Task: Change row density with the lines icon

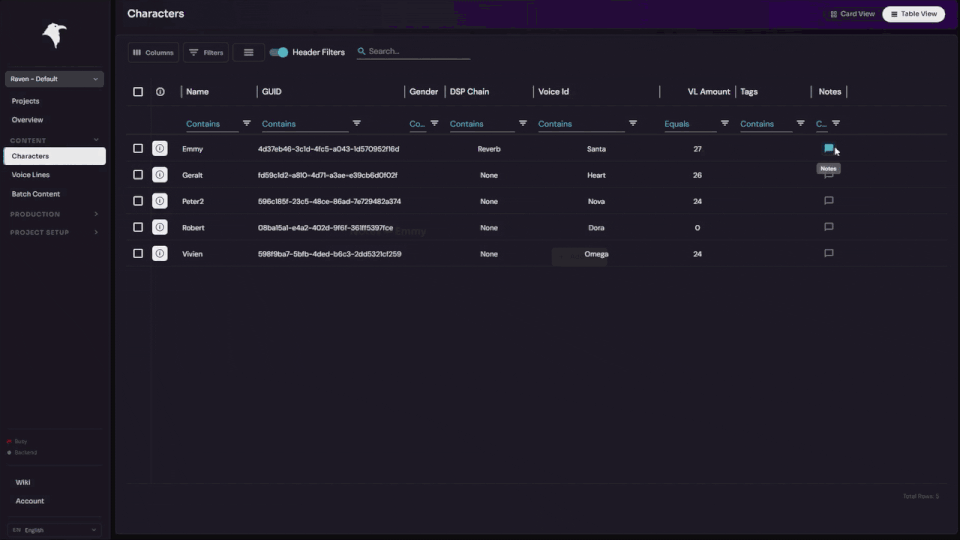Action: pos(249,53)
